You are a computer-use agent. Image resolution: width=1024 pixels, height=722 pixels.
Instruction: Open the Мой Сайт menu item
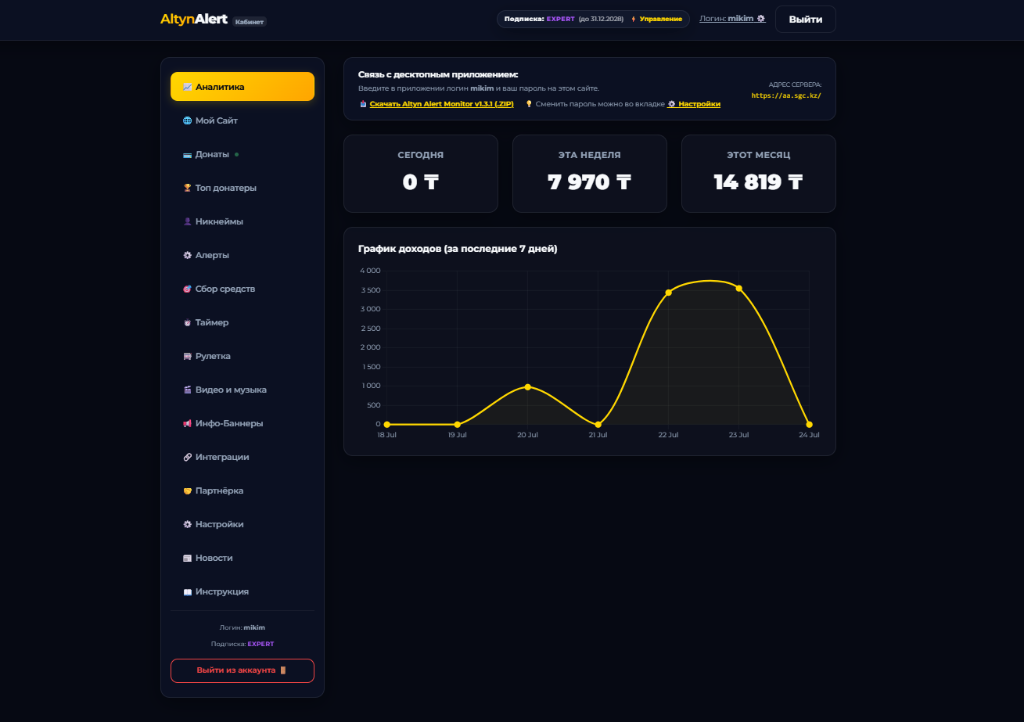point(242,121)
